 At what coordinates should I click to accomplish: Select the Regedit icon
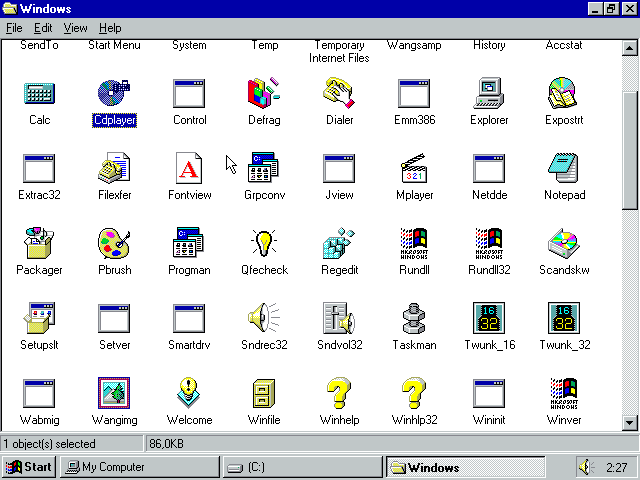339,243
